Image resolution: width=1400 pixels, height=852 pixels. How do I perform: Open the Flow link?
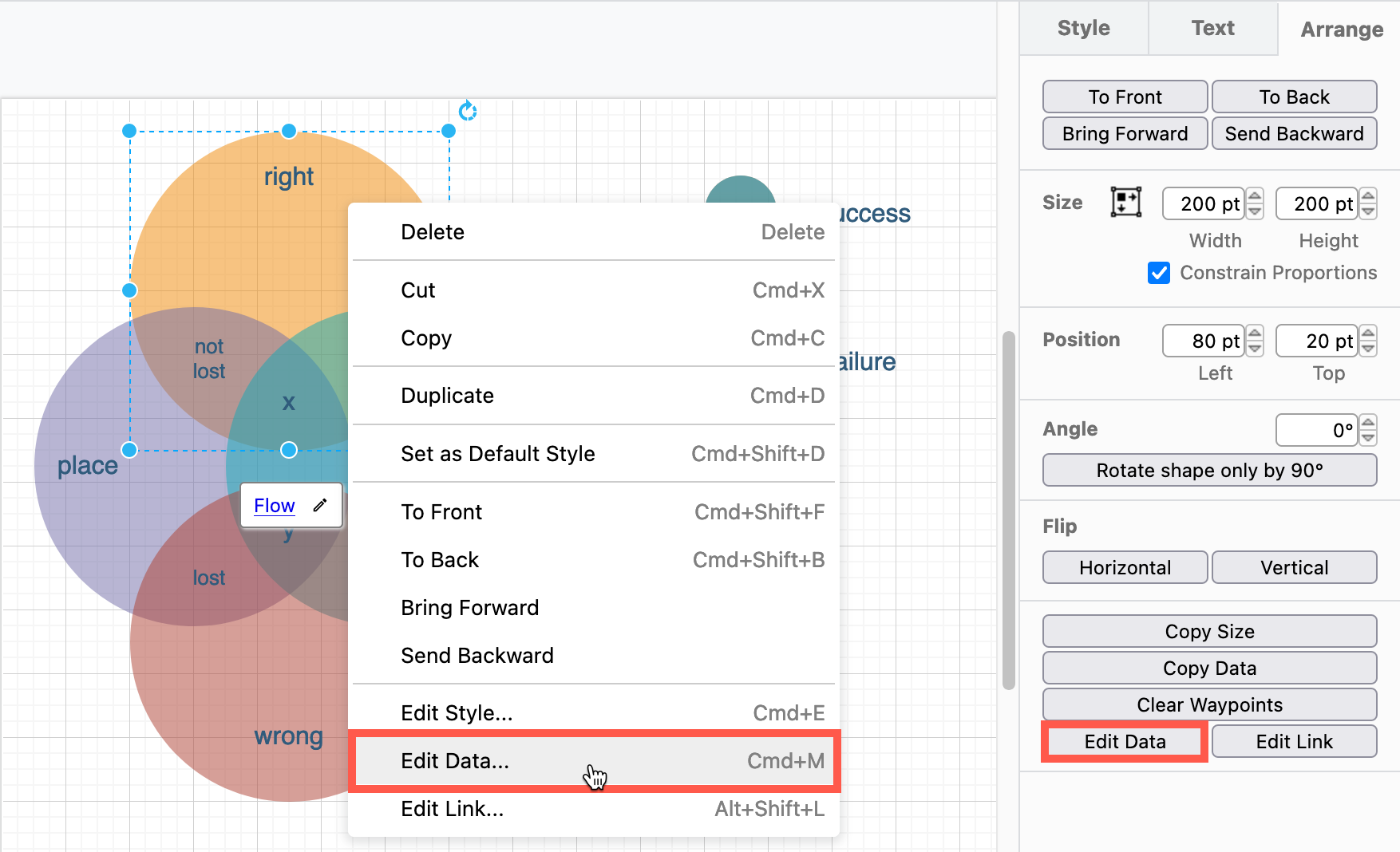tap(274, 505)
